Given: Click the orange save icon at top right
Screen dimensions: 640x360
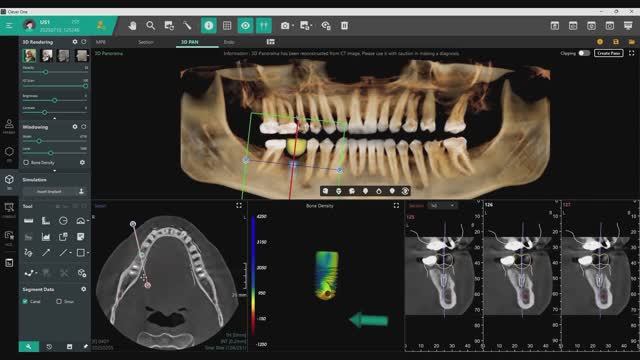Looking at the screenshot, I should [x=616, y=42].
